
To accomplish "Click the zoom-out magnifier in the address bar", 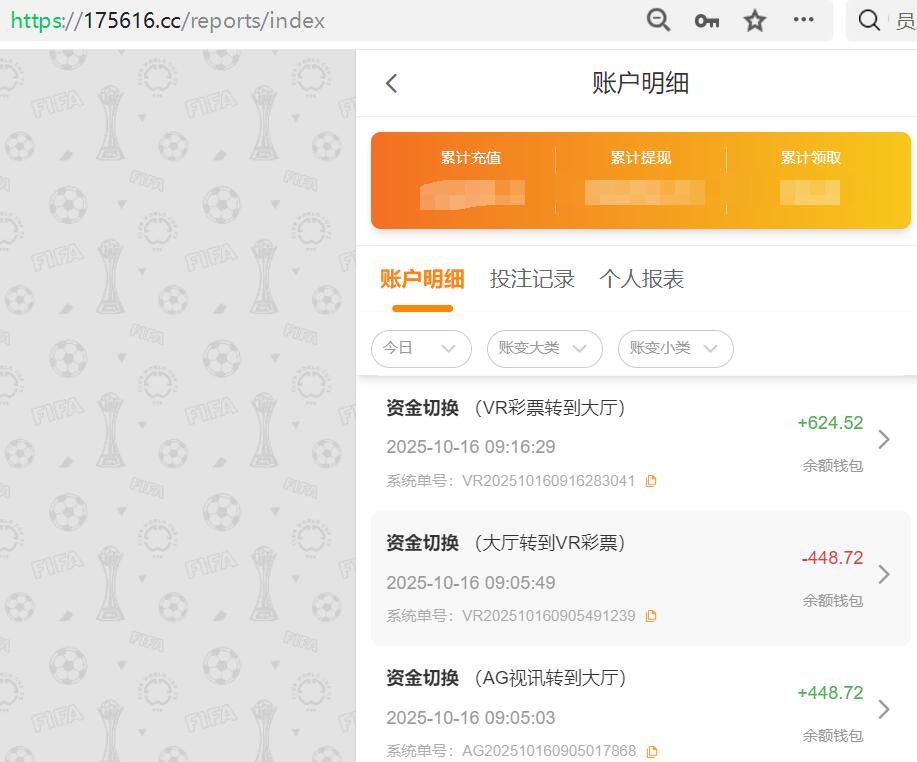I will (658, 20).
